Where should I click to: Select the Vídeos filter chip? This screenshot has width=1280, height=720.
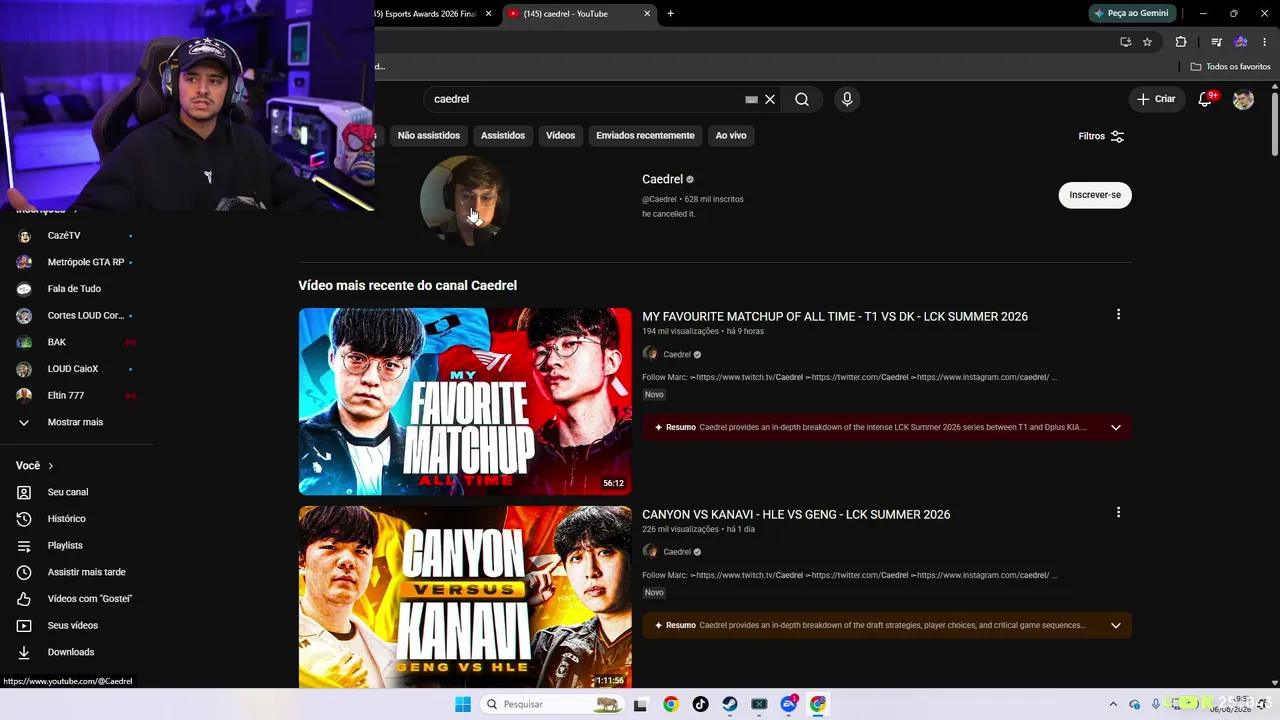click(560, 135)
